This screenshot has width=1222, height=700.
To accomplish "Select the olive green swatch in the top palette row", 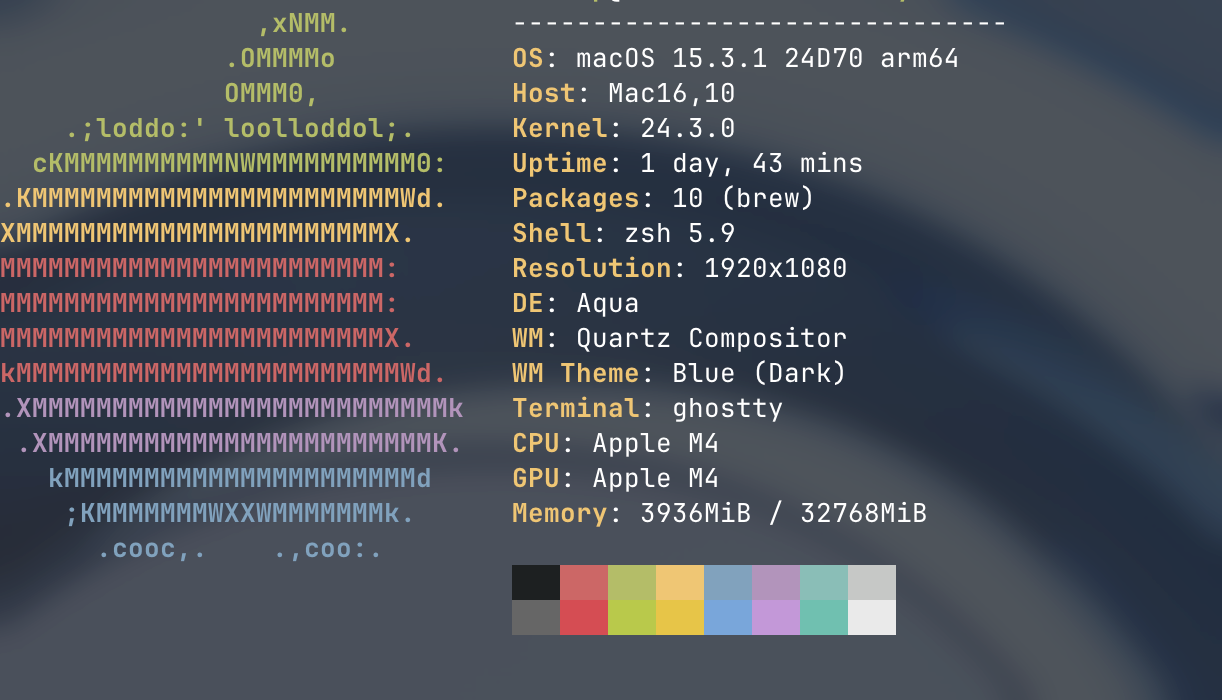I will (x=632, y=582).
